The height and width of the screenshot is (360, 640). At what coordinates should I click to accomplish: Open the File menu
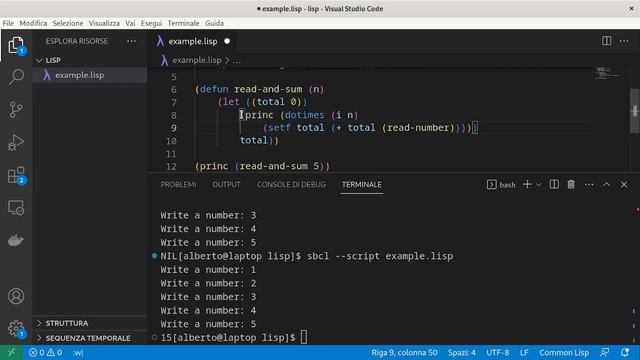coord(8,23)
